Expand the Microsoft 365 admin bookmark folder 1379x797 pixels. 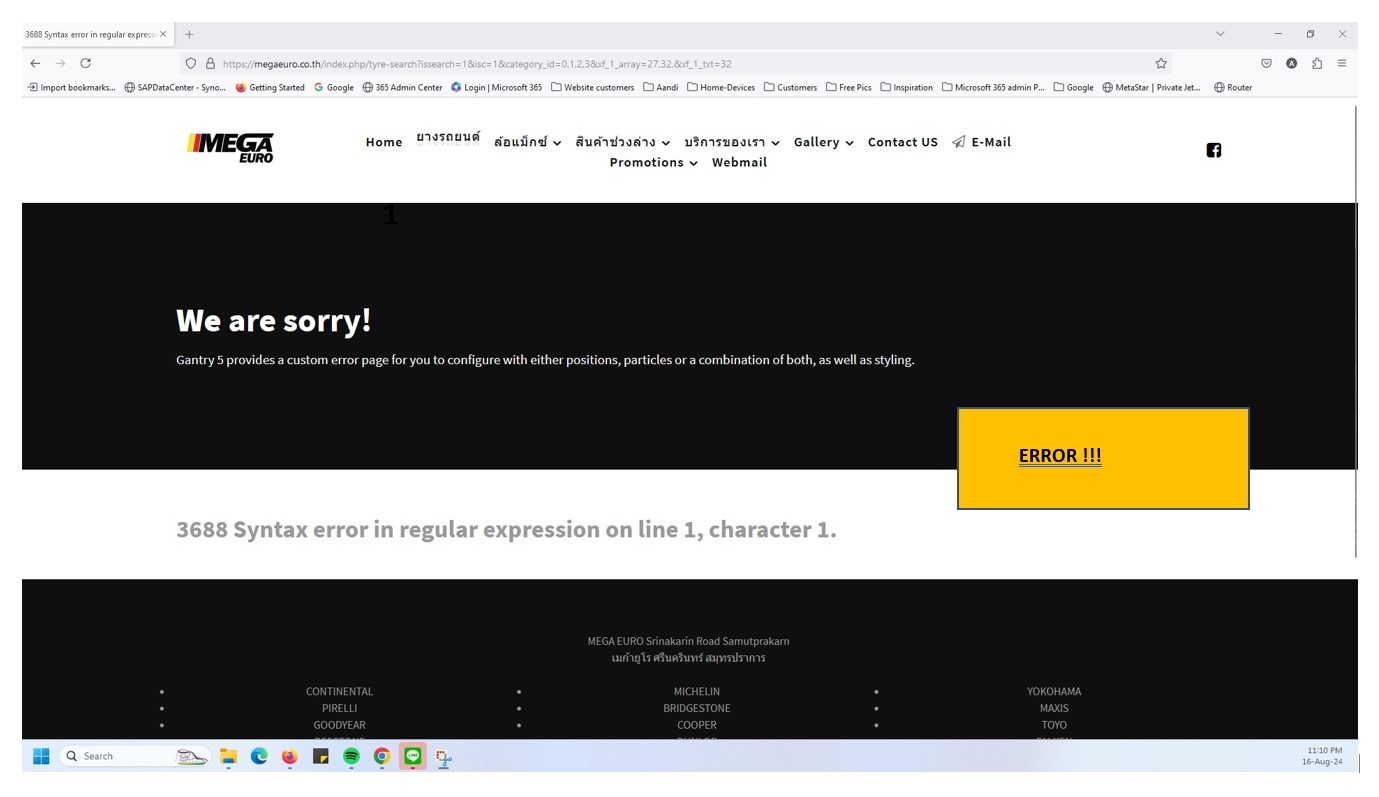(993, 87)
